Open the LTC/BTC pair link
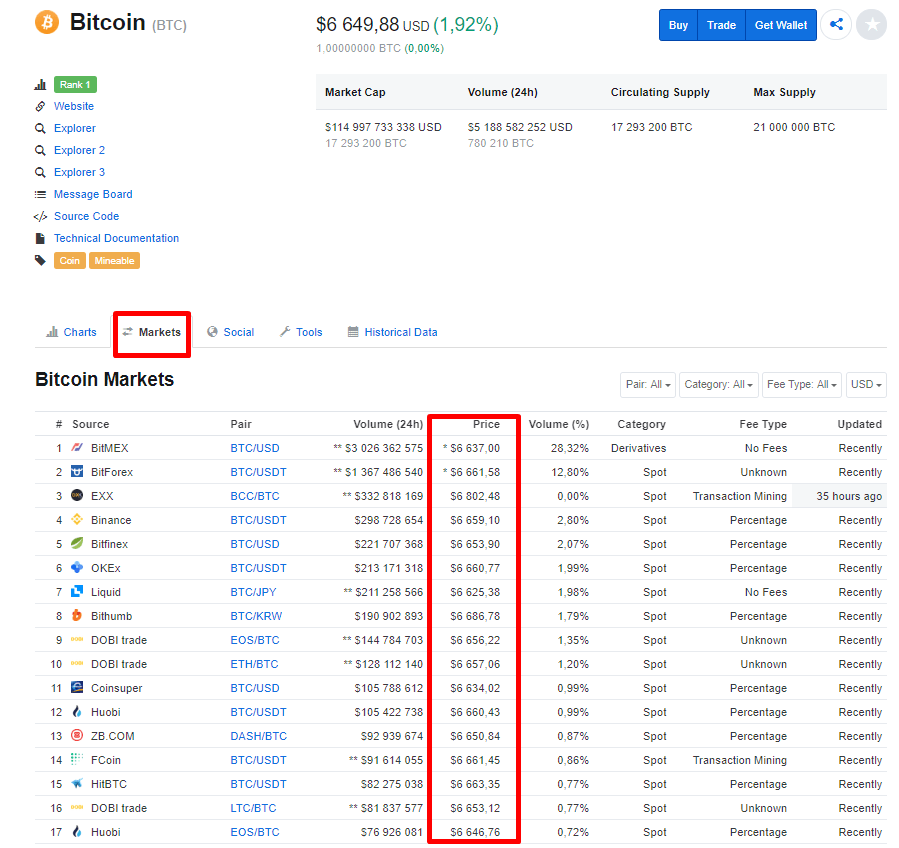The image size is (899, 848). 253,808
